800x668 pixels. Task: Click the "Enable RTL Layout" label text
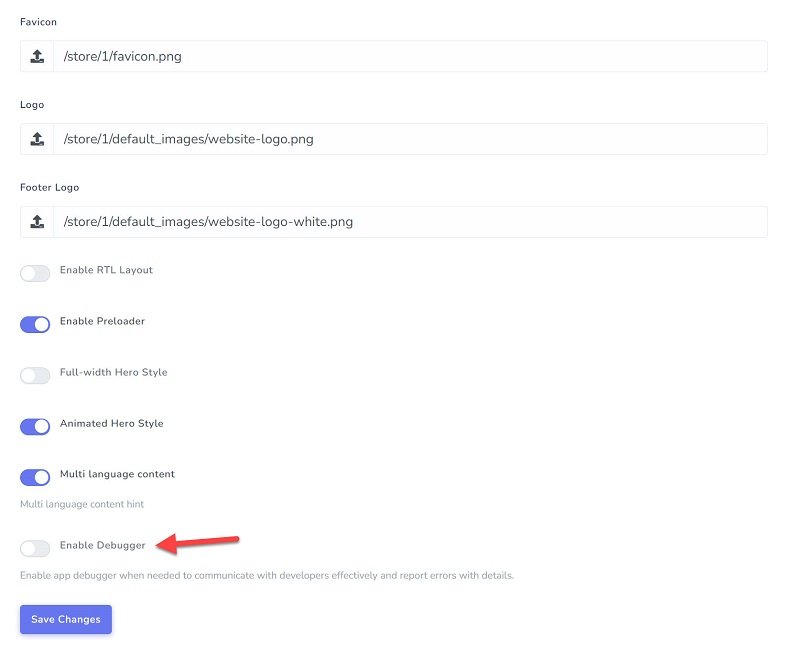pyautogui.click(x=106, y=270)
